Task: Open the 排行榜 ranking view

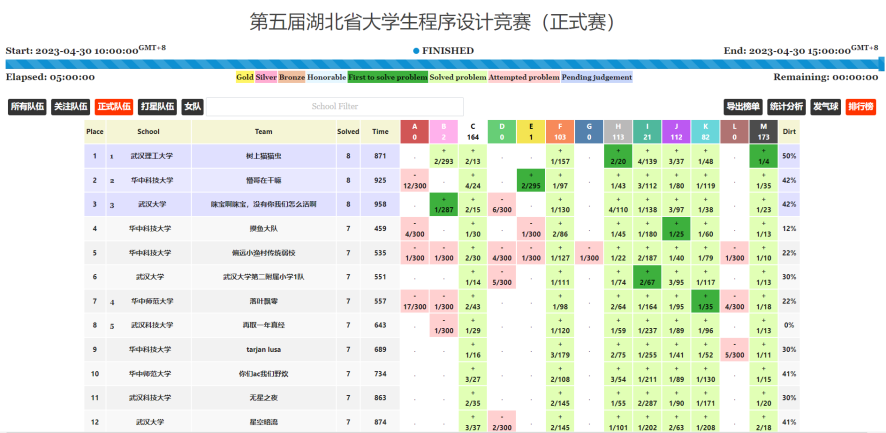Action: pos(860,106)
